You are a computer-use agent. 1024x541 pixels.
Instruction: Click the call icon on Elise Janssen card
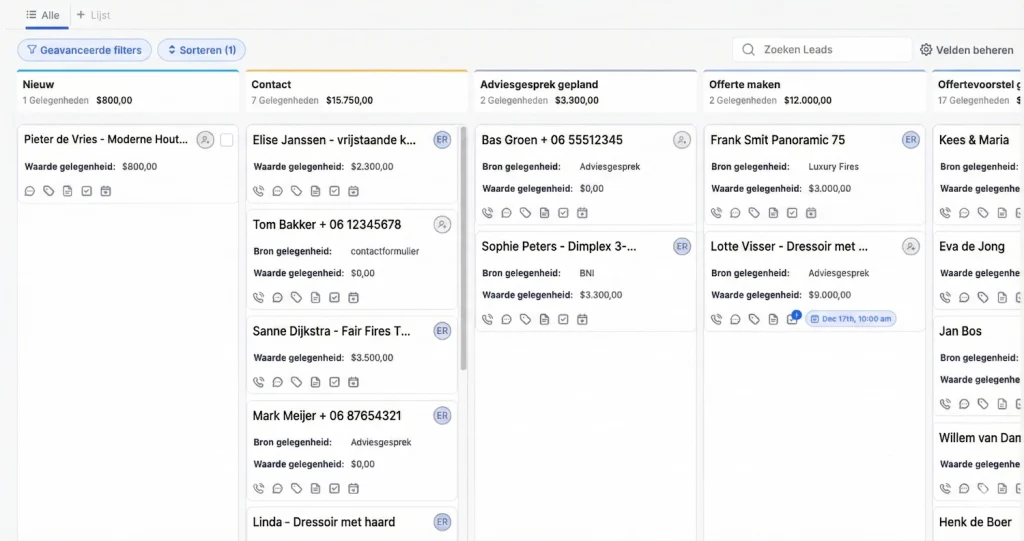259,191
